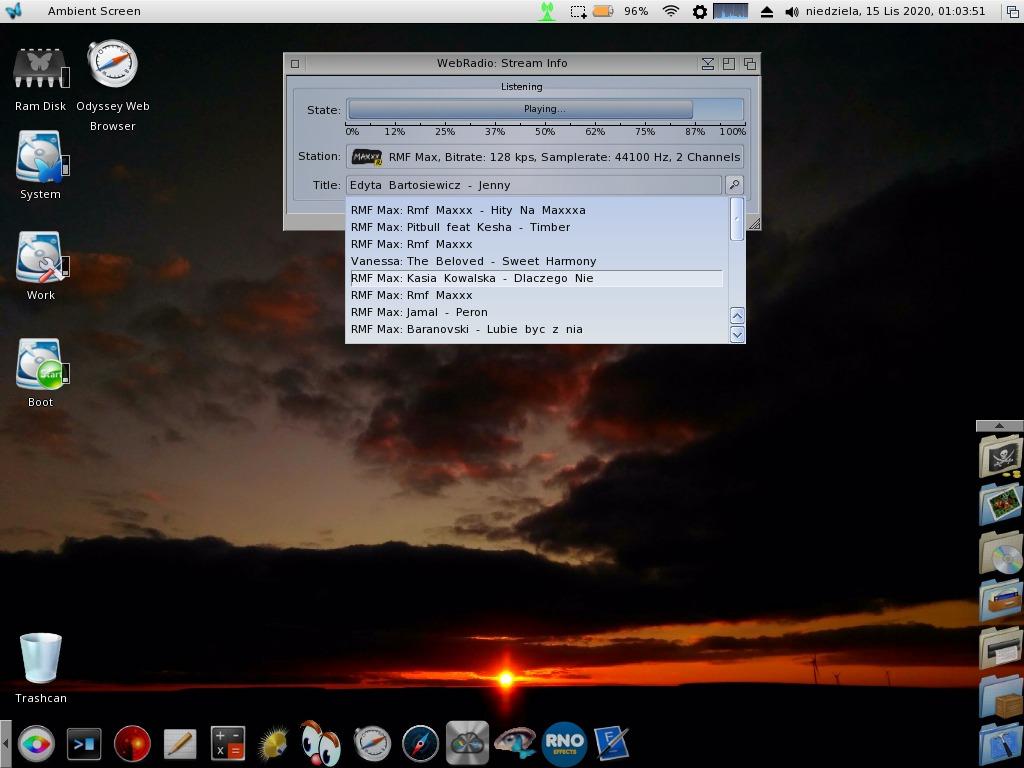
Task: Collapse the side panel with up arrow
Action: click(999, 426)
